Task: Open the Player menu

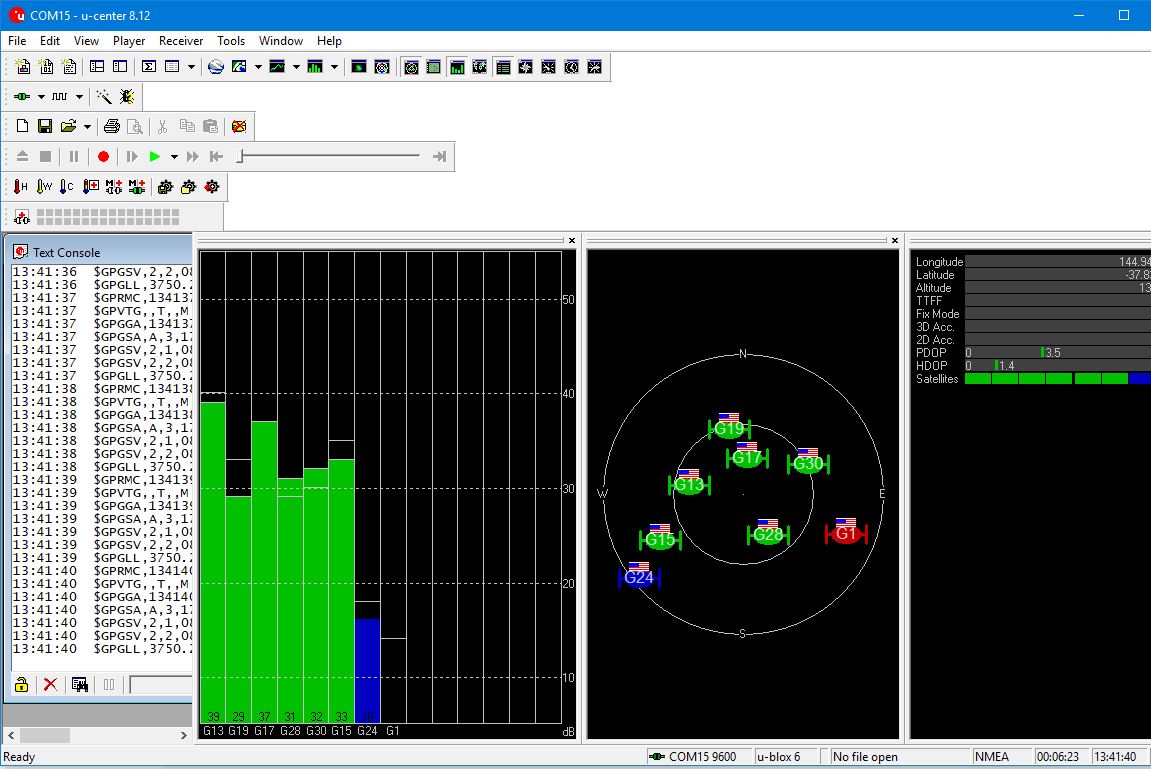Action: [128, 40]
